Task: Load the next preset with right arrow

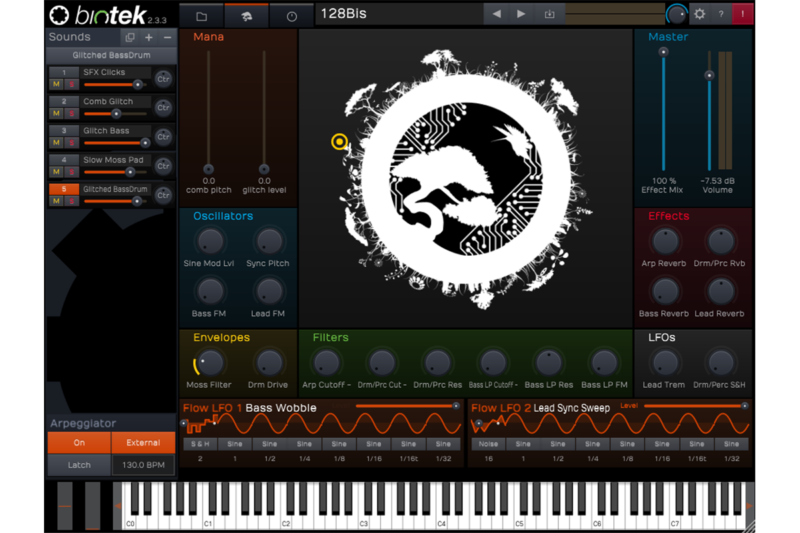Action: point(521,14)
